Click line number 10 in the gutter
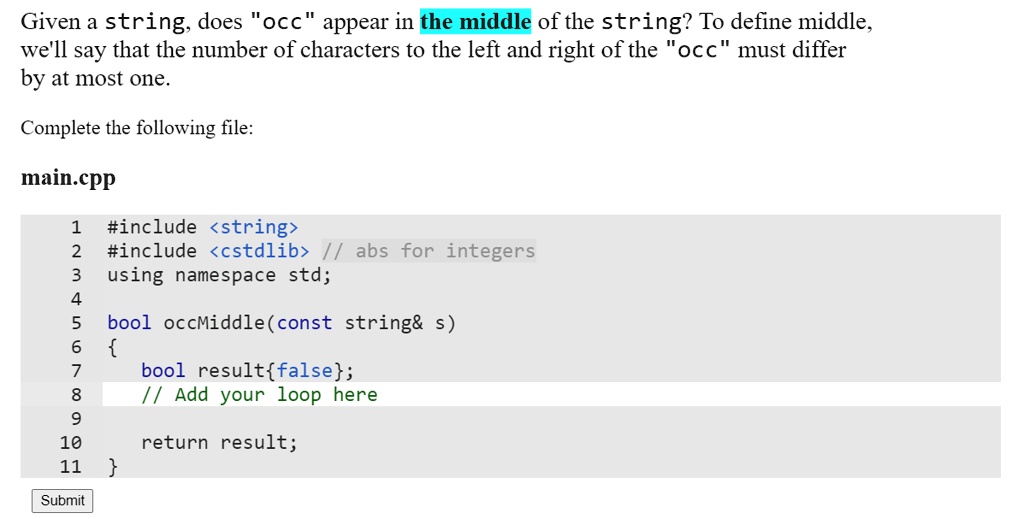The height and width of the screenshot is (519, 1024). coord(71,443)
